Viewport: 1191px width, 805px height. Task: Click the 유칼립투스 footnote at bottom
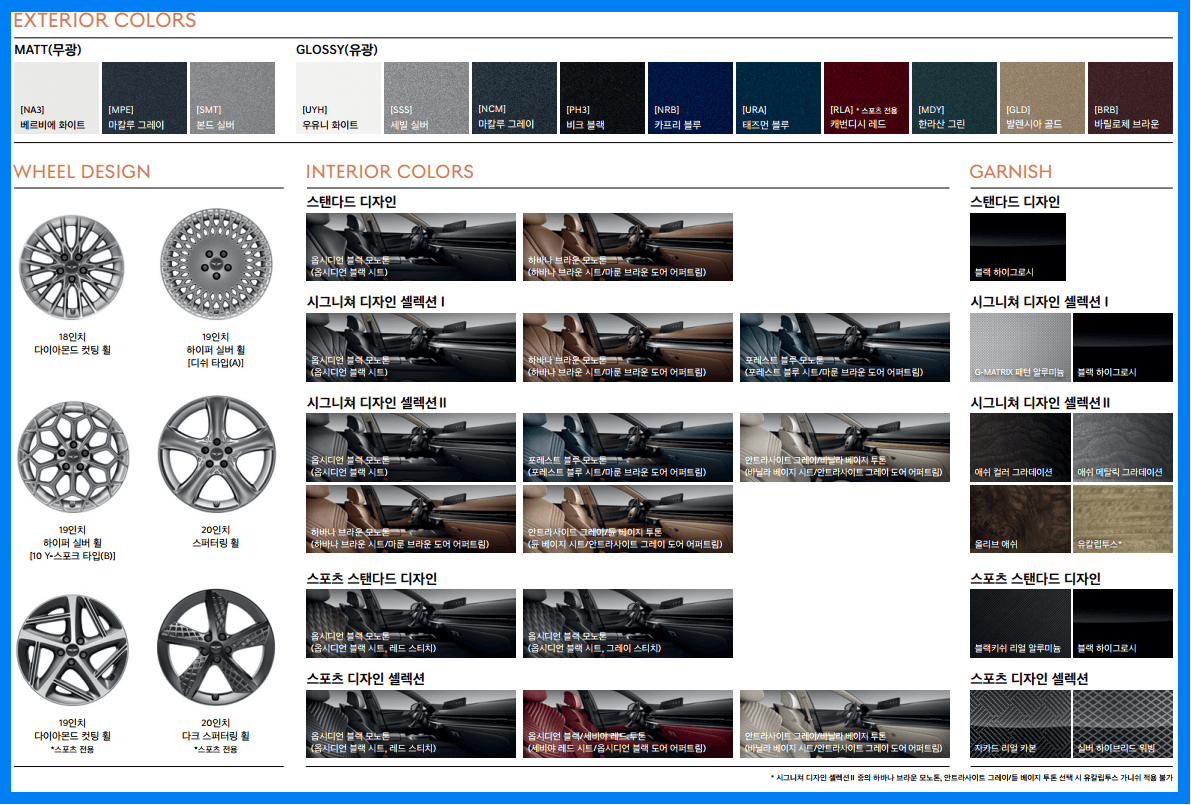point(971,778)
